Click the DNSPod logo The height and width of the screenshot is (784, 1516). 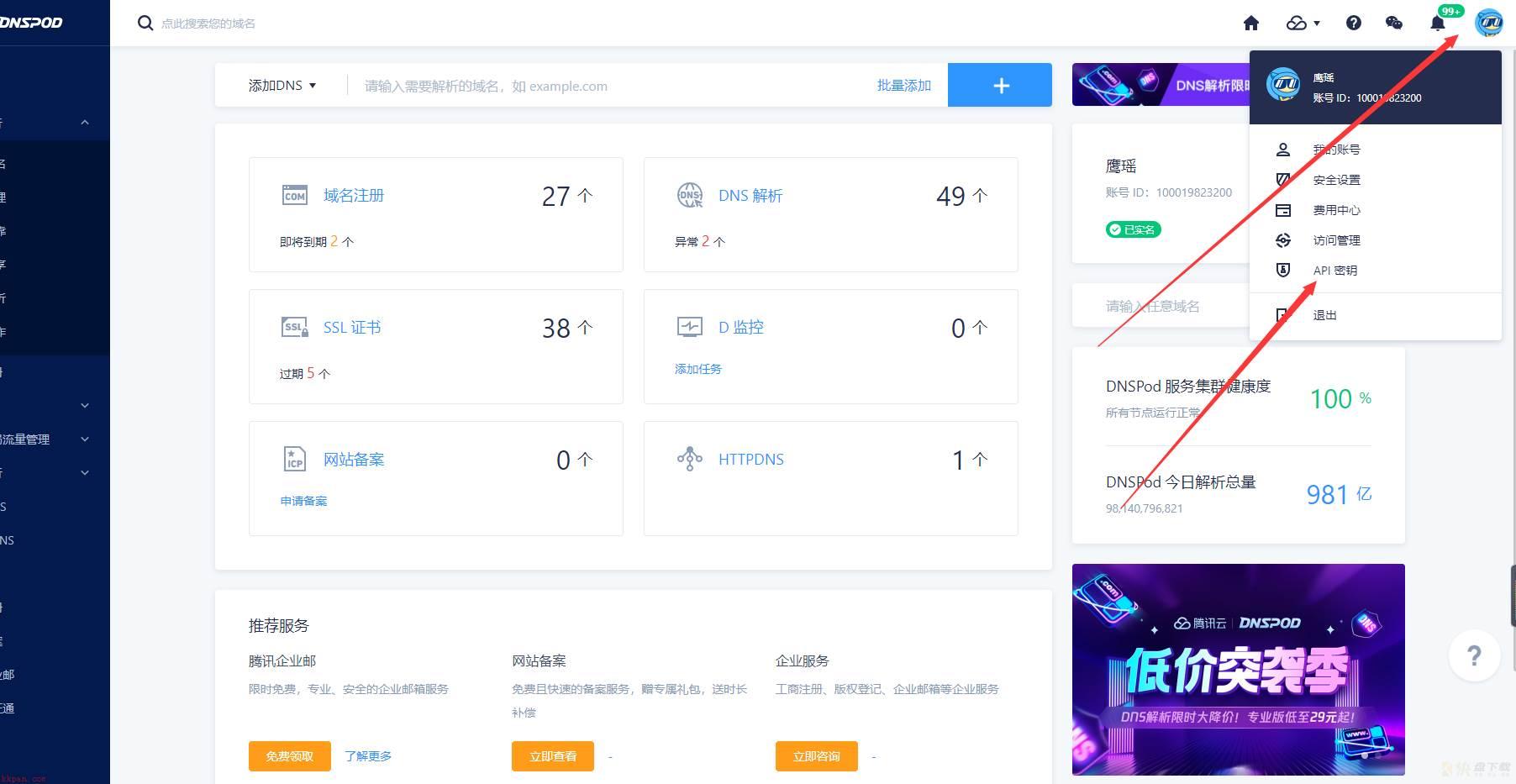pyautogui.click(x=31, y=23)
